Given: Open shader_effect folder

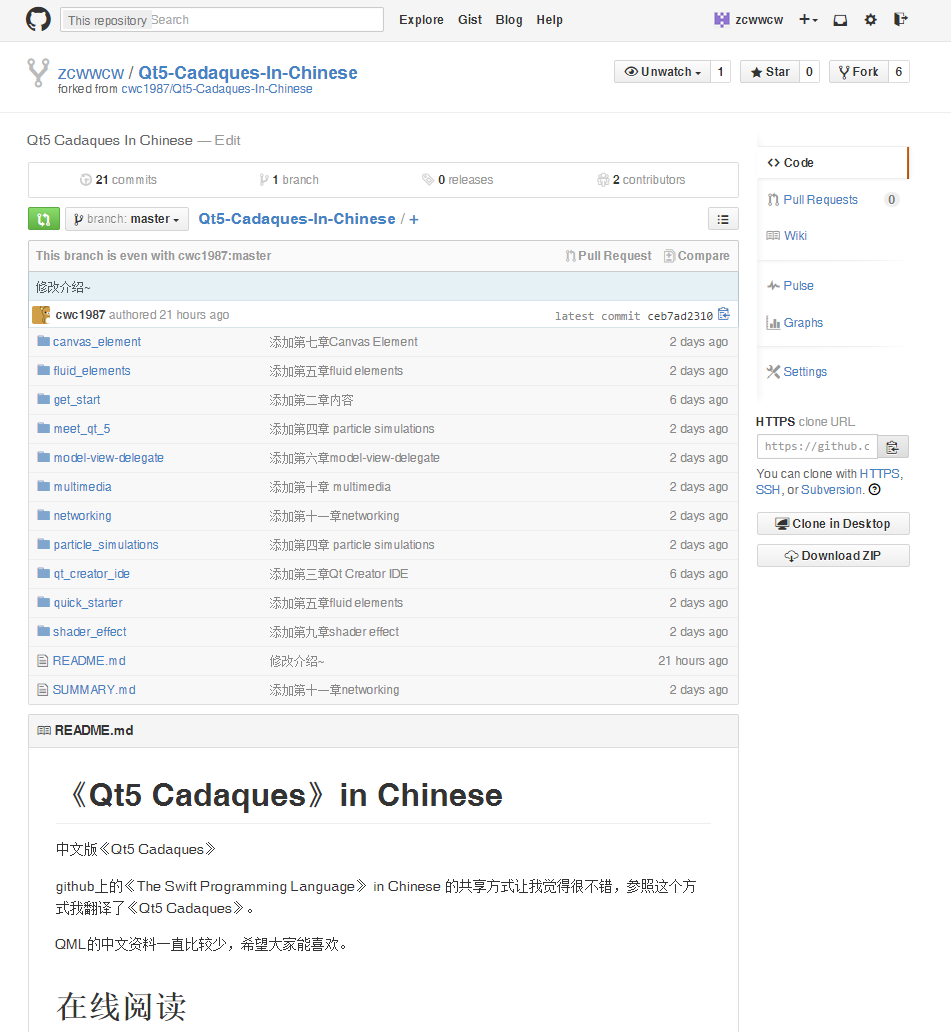Looking at the screenshot, I should coord(90,631).
